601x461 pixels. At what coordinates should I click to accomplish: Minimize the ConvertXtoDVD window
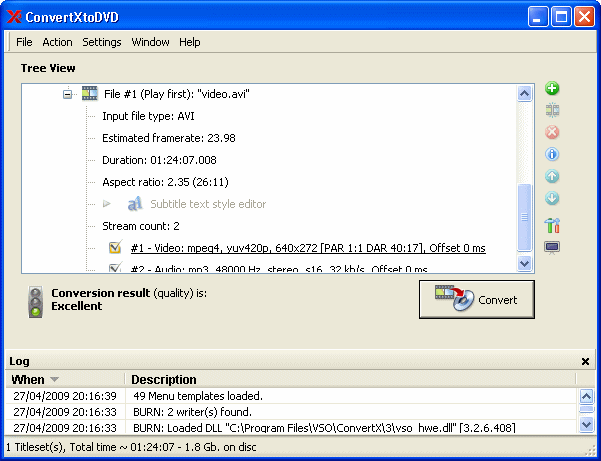(x=538, y=17)
